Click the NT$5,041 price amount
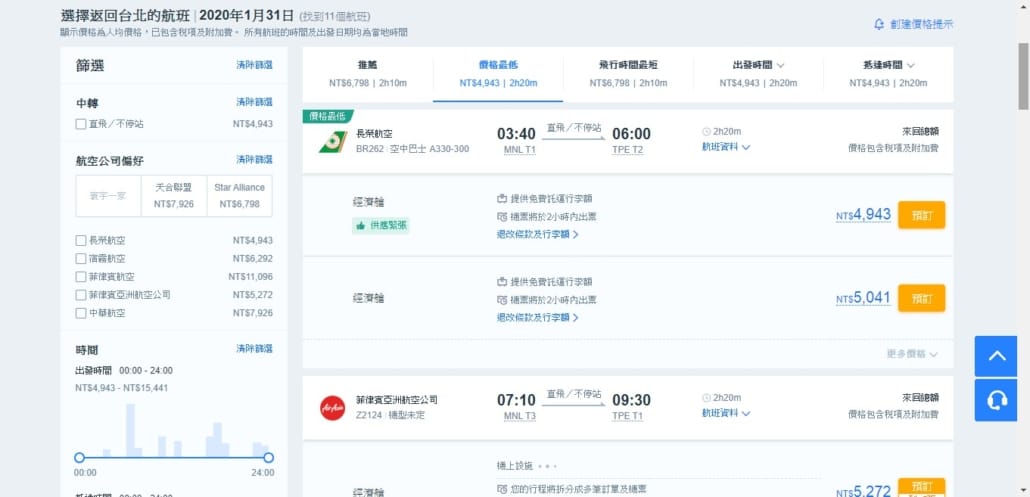 [x=864, y=298]
